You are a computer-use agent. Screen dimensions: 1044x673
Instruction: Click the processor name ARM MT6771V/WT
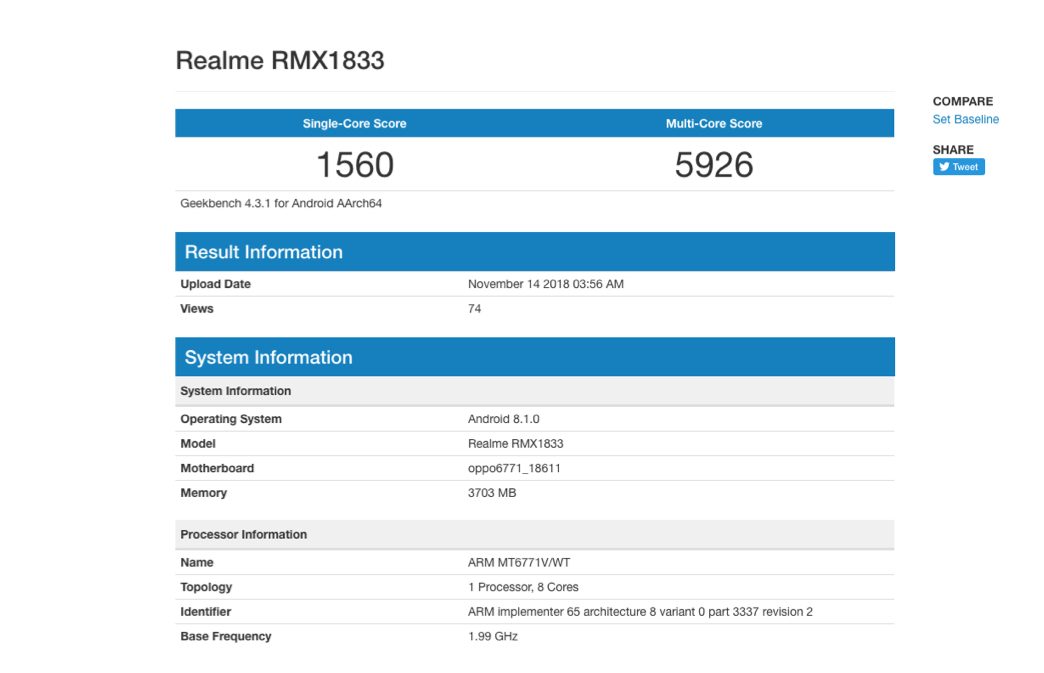pos(517,563)
